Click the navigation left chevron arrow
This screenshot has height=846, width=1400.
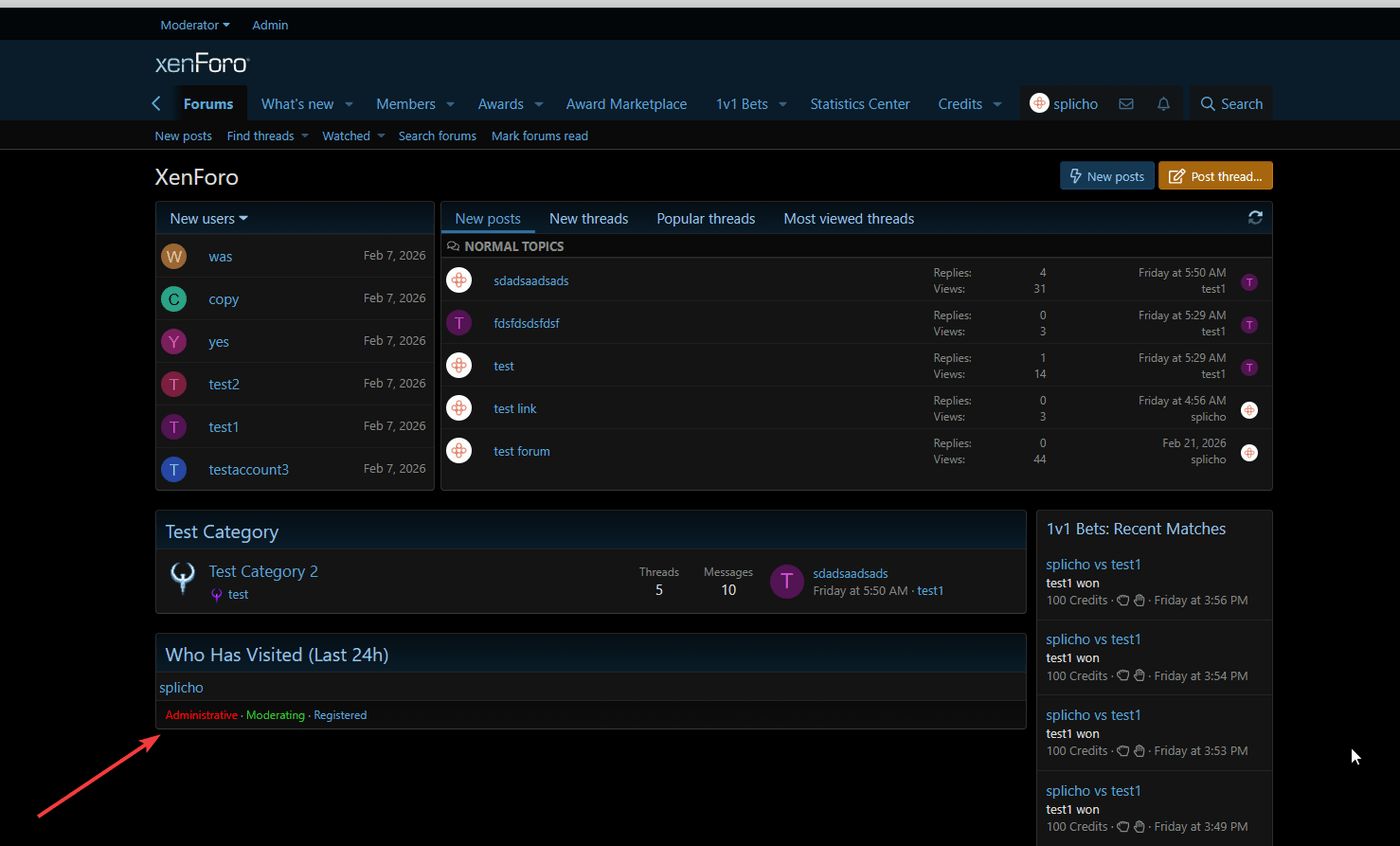[156, 104]
